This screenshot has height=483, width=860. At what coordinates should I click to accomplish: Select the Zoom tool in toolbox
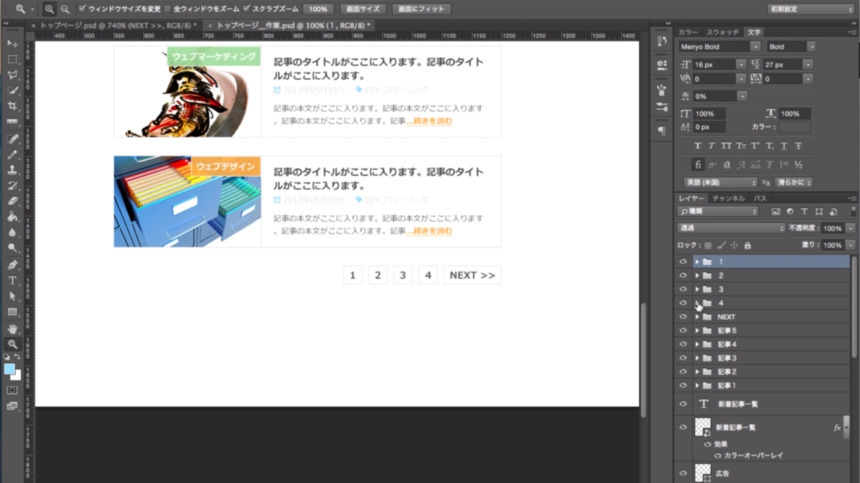(x=12, y=344)
